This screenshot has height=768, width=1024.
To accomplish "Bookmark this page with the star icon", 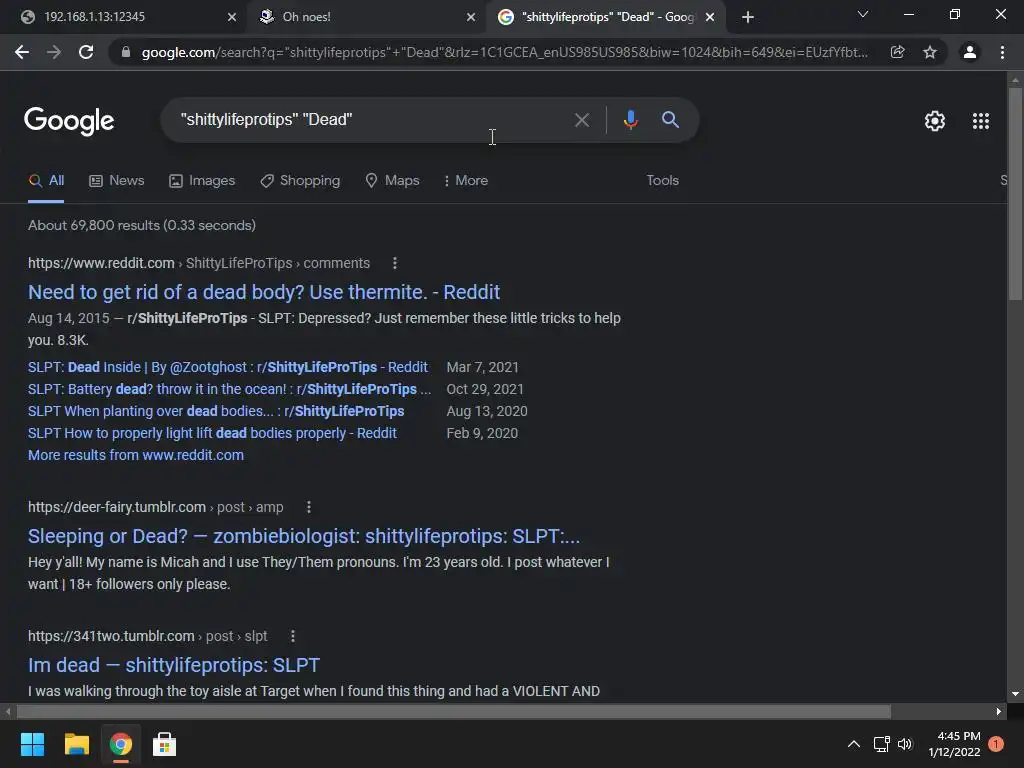I will 930,52.
